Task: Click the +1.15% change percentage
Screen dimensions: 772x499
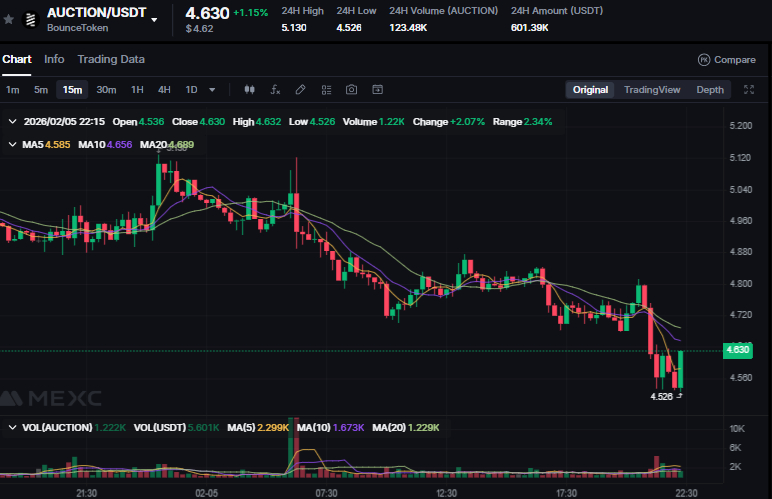Action: 251,13
